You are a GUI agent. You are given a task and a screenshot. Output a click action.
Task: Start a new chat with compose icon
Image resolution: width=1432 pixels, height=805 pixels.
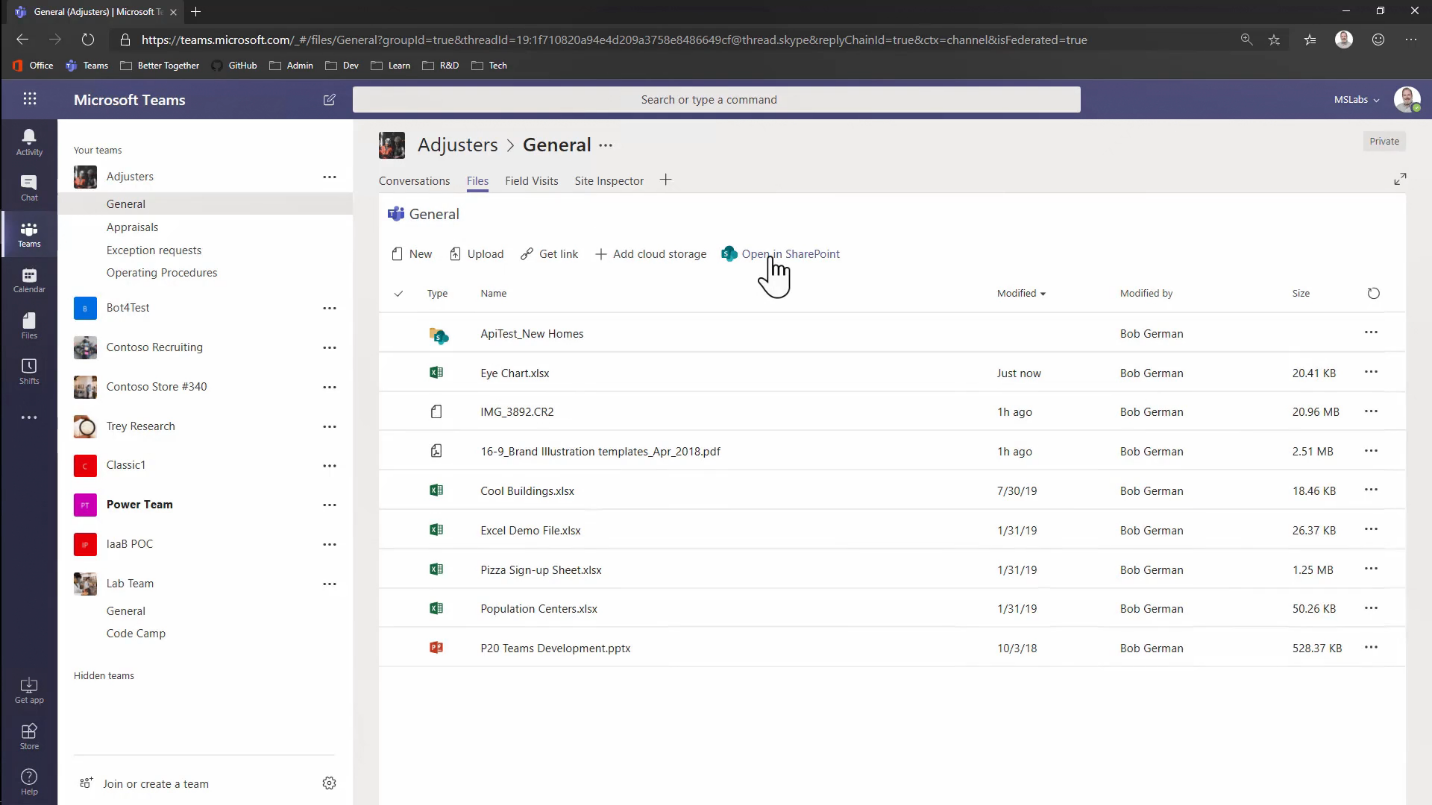[329, 100]
